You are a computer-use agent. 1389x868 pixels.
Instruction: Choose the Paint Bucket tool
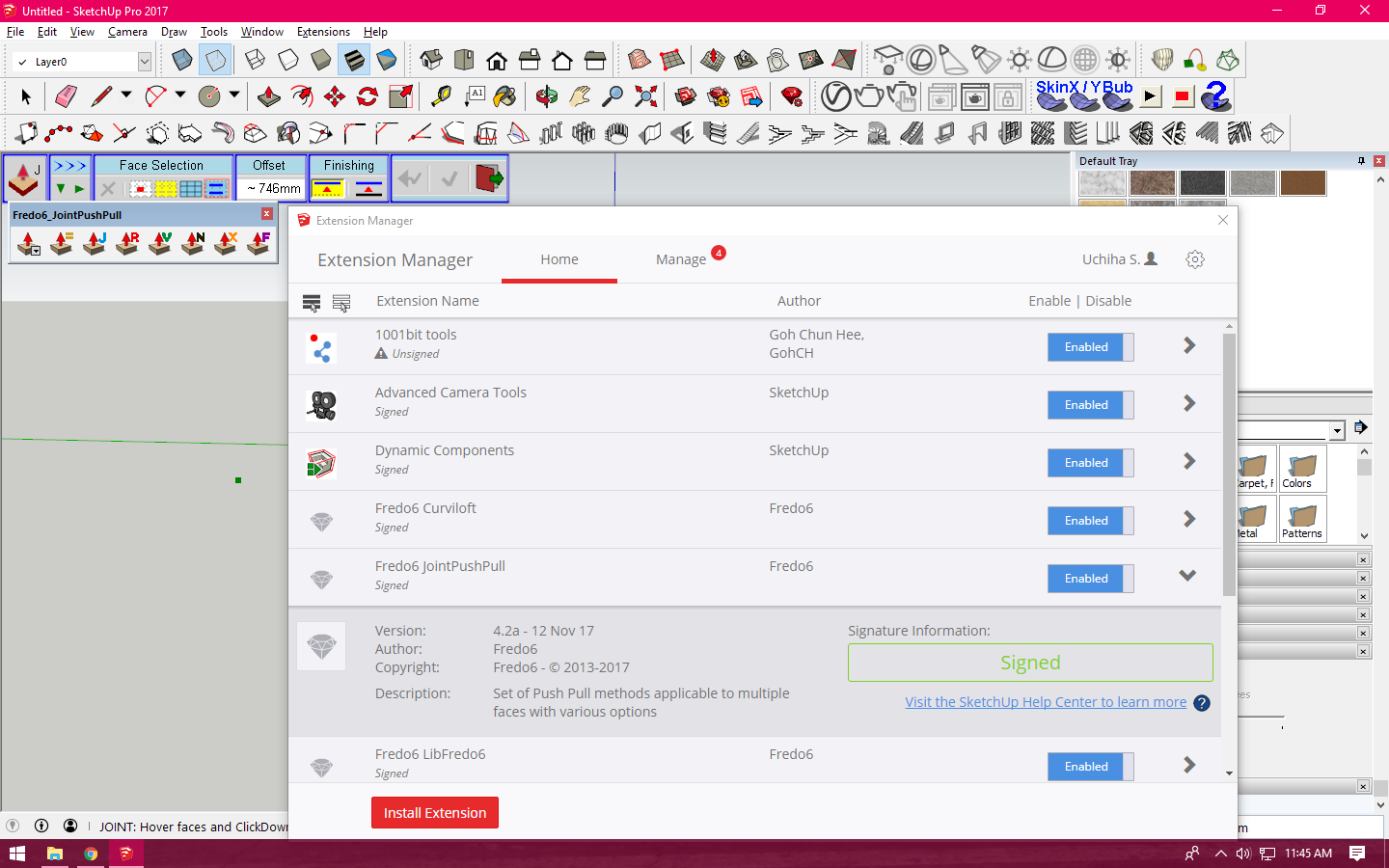click(x=504, y=96)
